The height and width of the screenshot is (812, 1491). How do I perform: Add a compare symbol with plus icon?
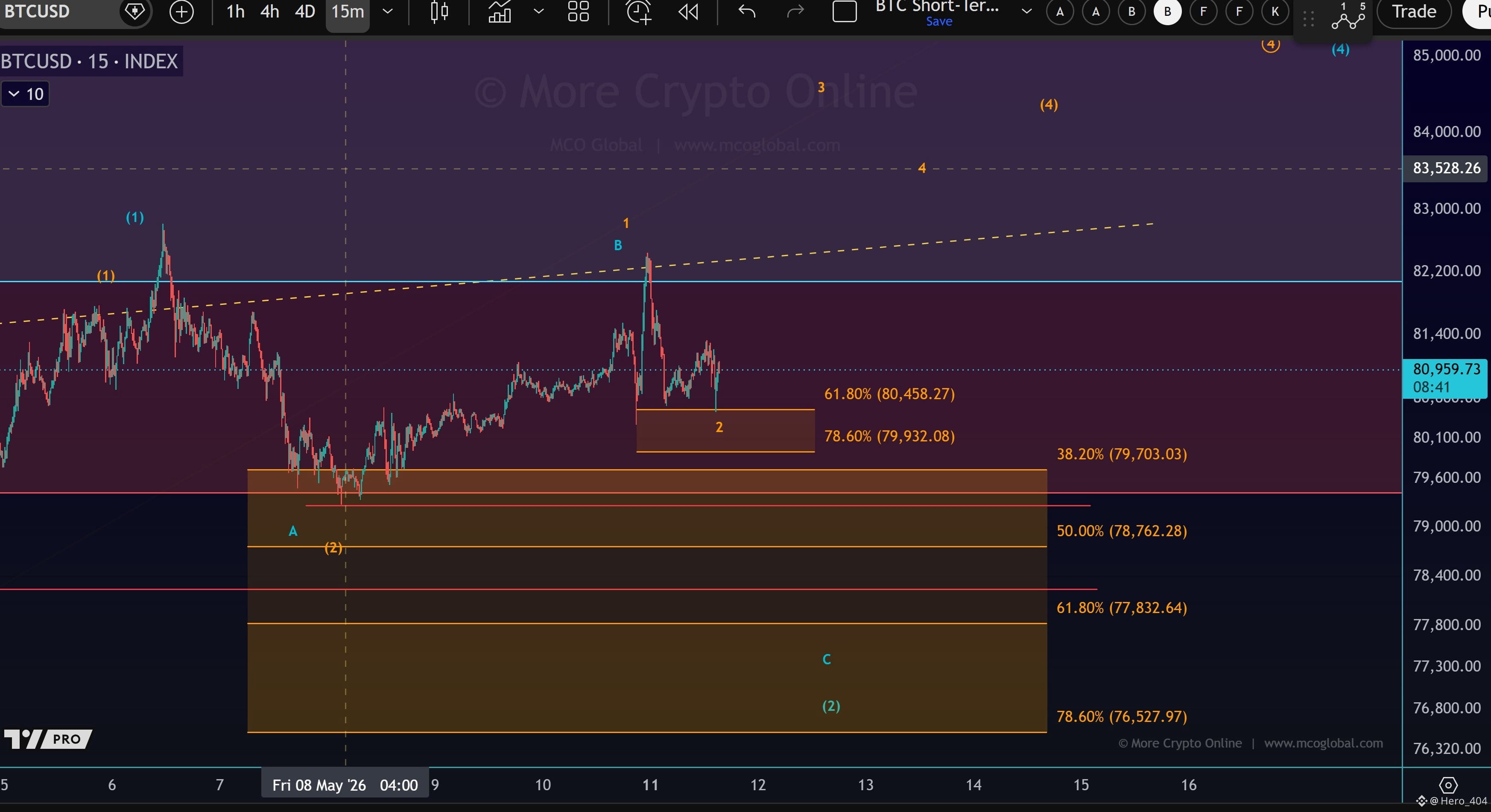(181, 12)
